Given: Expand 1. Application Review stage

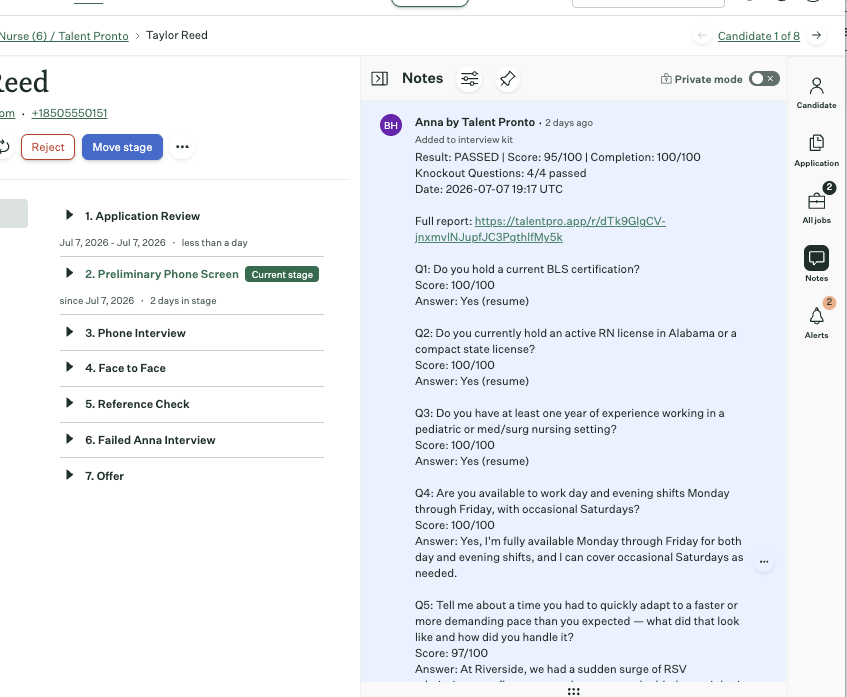Looking at the screenshot, I should (69, 215).
